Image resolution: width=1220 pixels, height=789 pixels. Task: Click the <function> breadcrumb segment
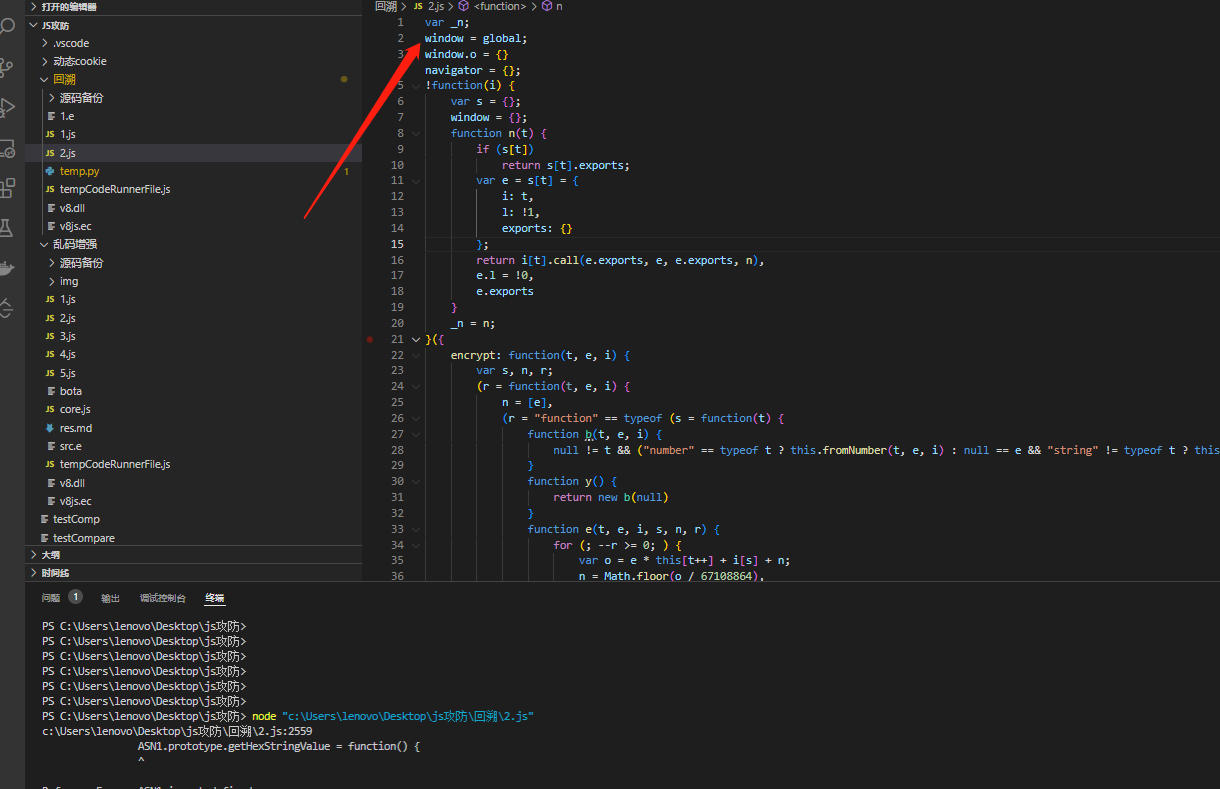pyautogui.click(x=500, y=6)
